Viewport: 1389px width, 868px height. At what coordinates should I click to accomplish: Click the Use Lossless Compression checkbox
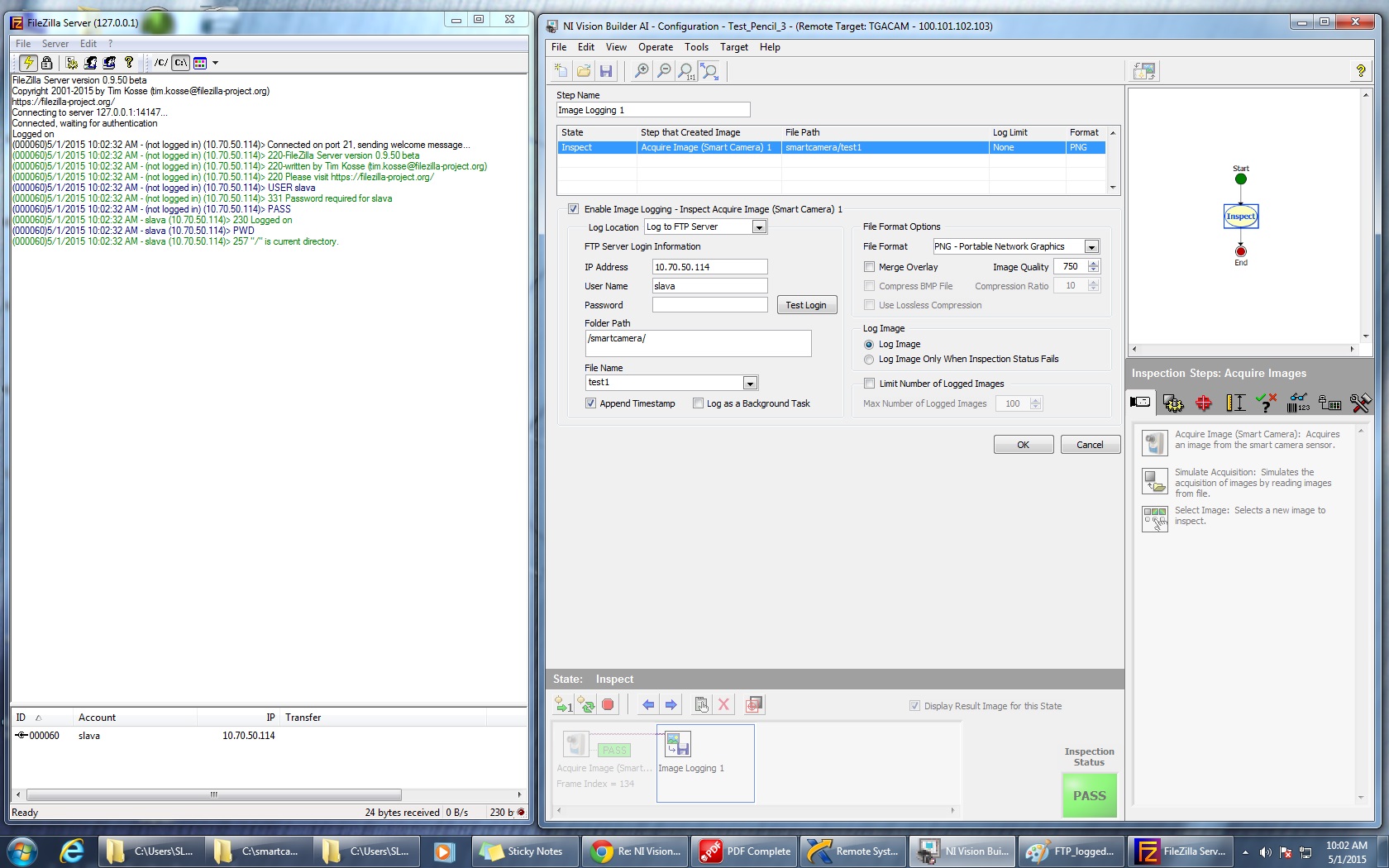click(x=869, y=305)
